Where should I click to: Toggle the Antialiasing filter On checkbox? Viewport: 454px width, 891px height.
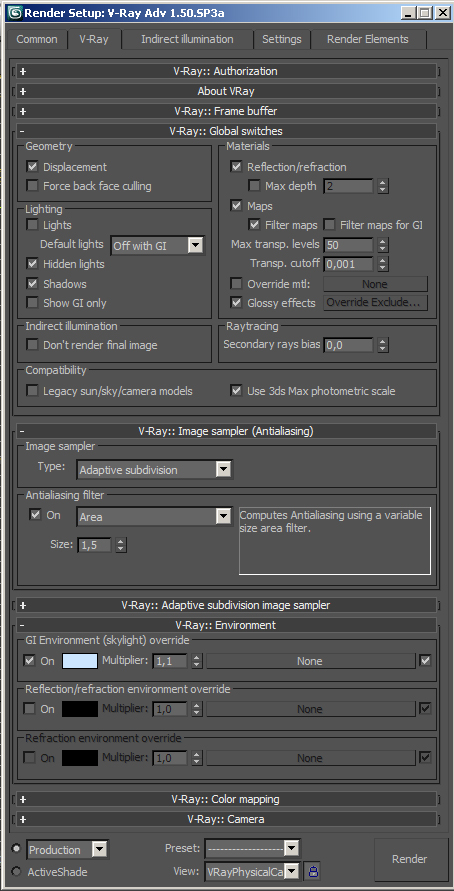click(x=35, y=515)
